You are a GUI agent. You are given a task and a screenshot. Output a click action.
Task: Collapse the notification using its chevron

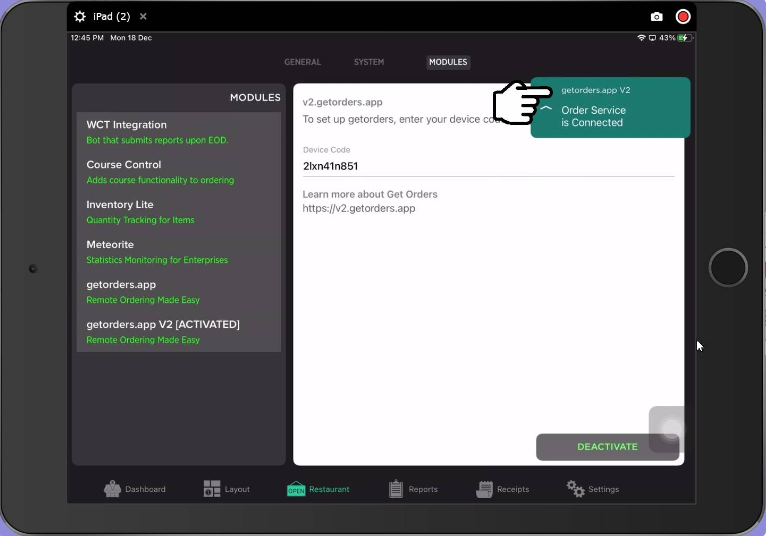click(x=546, y=108)
